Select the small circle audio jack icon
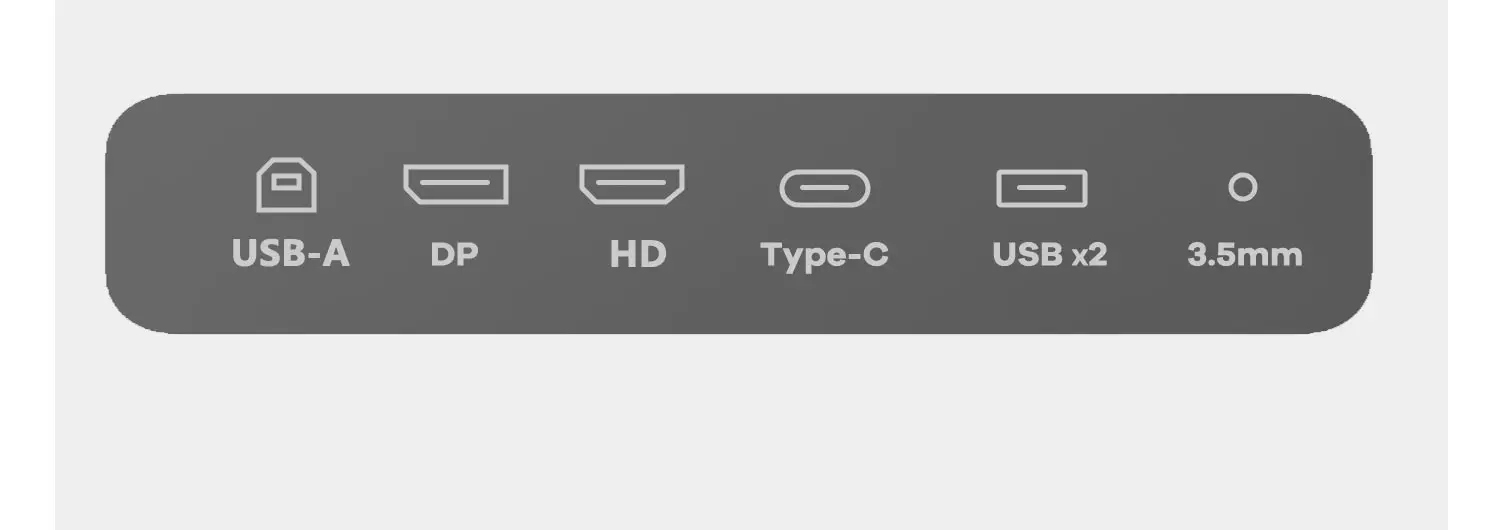1500x530 pixels. click(x=1242, y=187)
